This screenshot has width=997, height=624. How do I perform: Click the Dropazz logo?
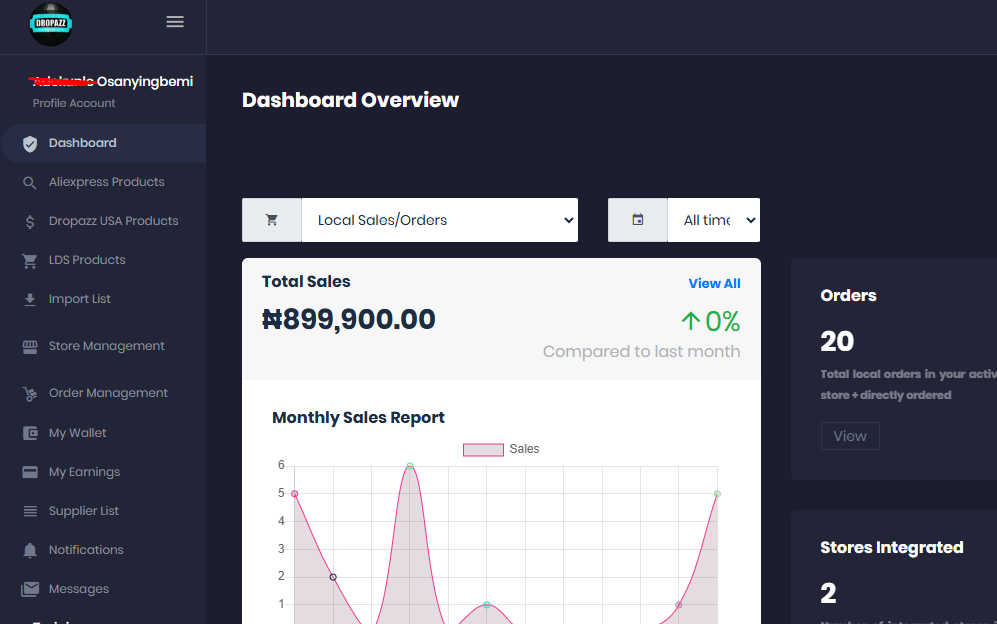[51, 24]
